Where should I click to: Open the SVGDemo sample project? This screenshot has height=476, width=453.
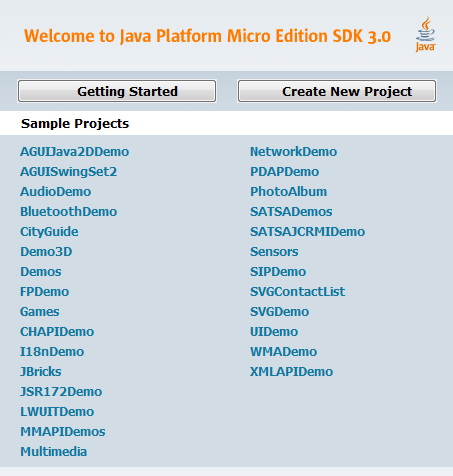tap(280, 312)
